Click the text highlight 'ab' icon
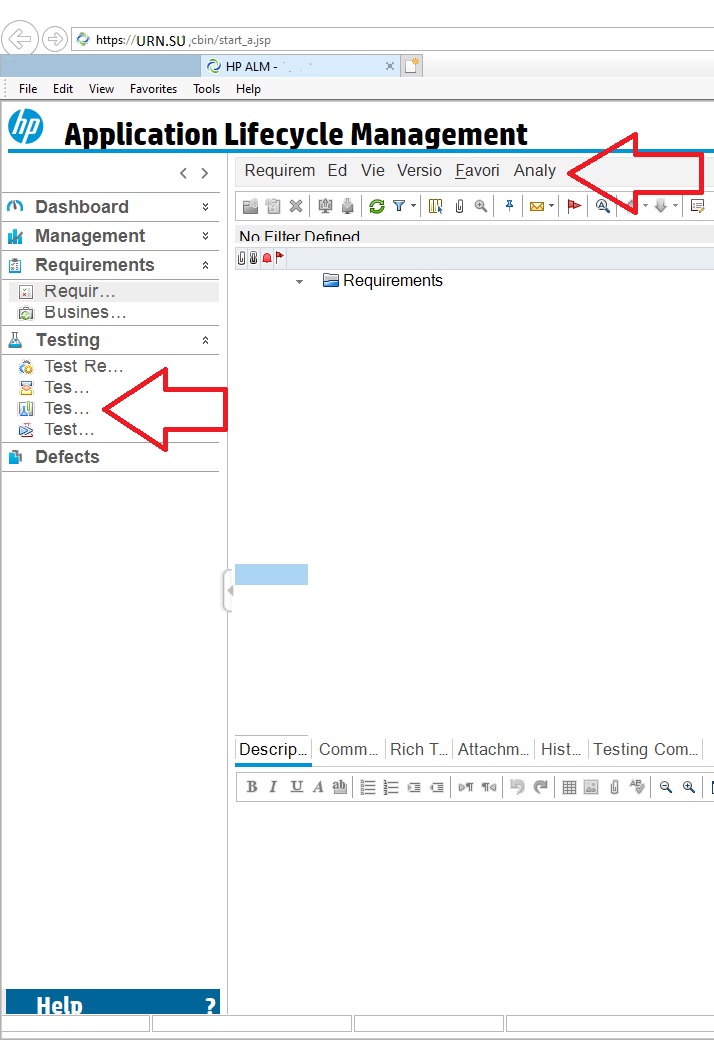The height and width of the screenshot is (1040, 714). point(339,787)
